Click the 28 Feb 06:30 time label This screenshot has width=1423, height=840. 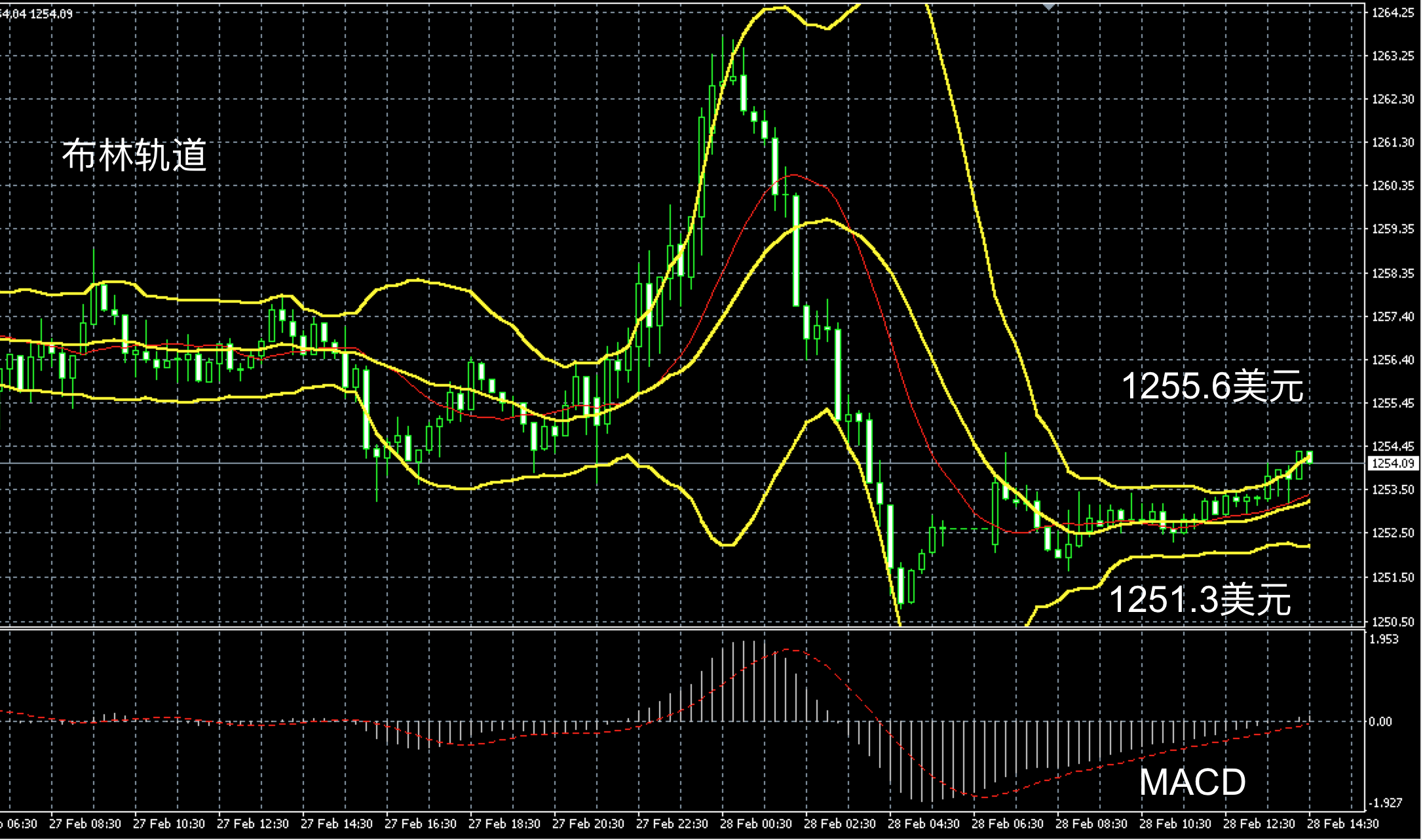pos(1008,824)
